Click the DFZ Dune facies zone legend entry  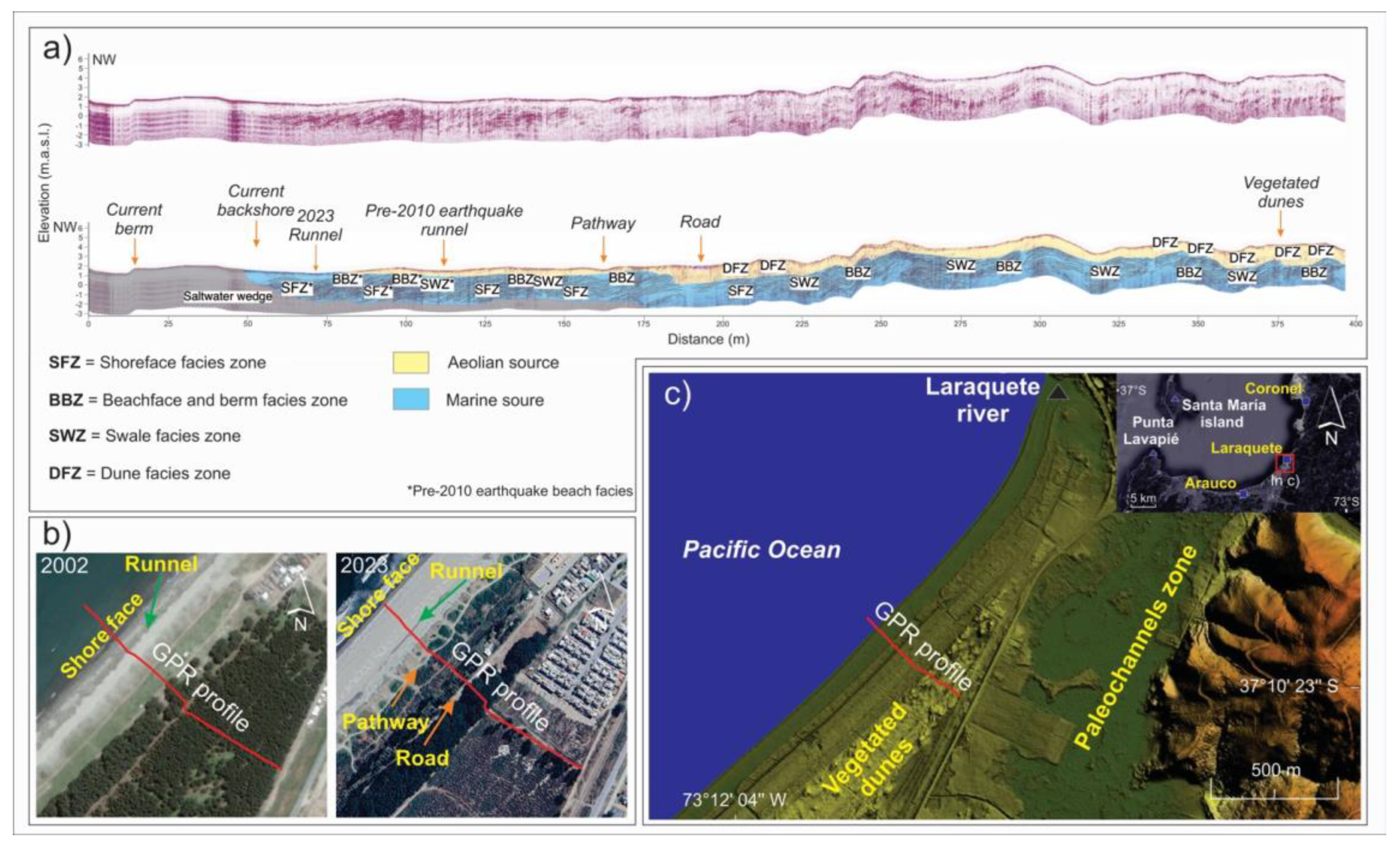tap(140, 473)
